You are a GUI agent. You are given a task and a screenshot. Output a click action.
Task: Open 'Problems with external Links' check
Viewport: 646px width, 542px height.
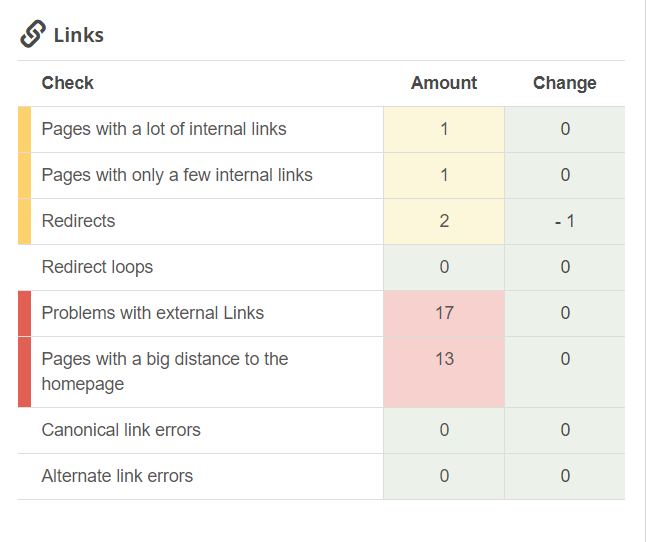pos(153,313)
